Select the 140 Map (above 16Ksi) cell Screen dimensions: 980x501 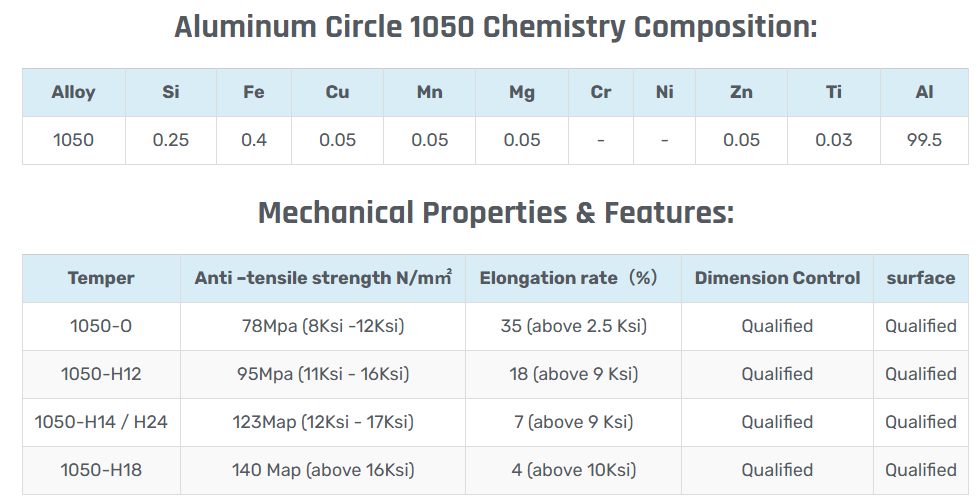[323, 470]
